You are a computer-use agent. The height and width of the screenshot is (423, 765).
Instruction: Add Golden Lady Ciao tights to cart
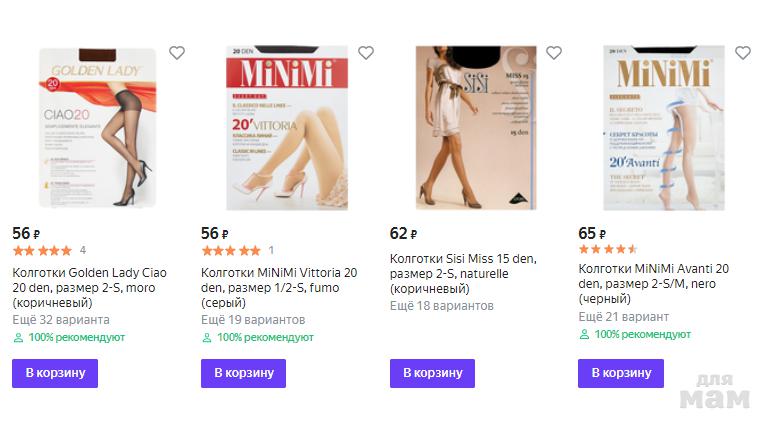(x=55, y=373)
